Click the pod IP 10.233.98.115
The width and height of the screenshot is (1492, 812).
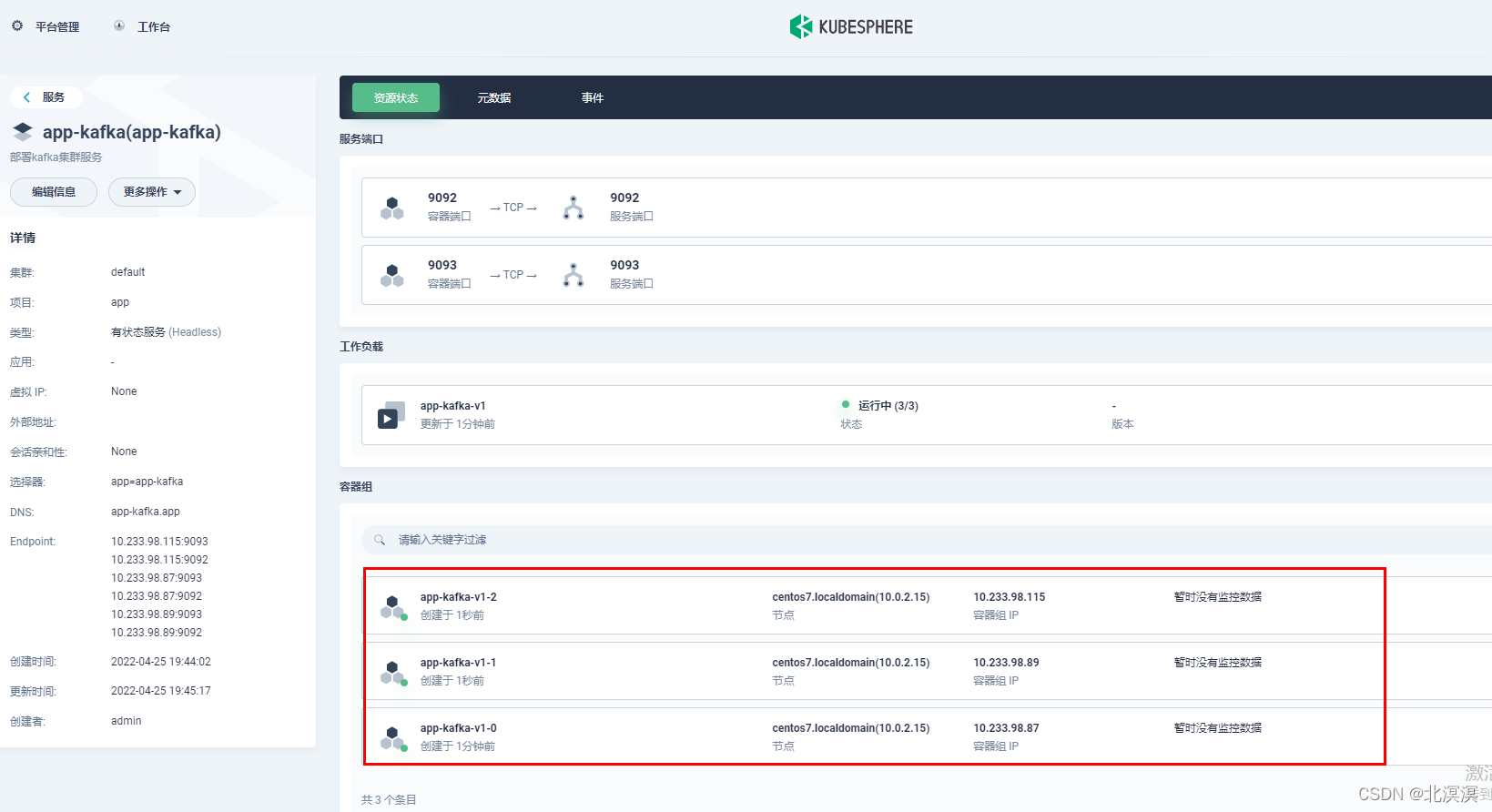pyautogui.click(x=1010, y=597)
